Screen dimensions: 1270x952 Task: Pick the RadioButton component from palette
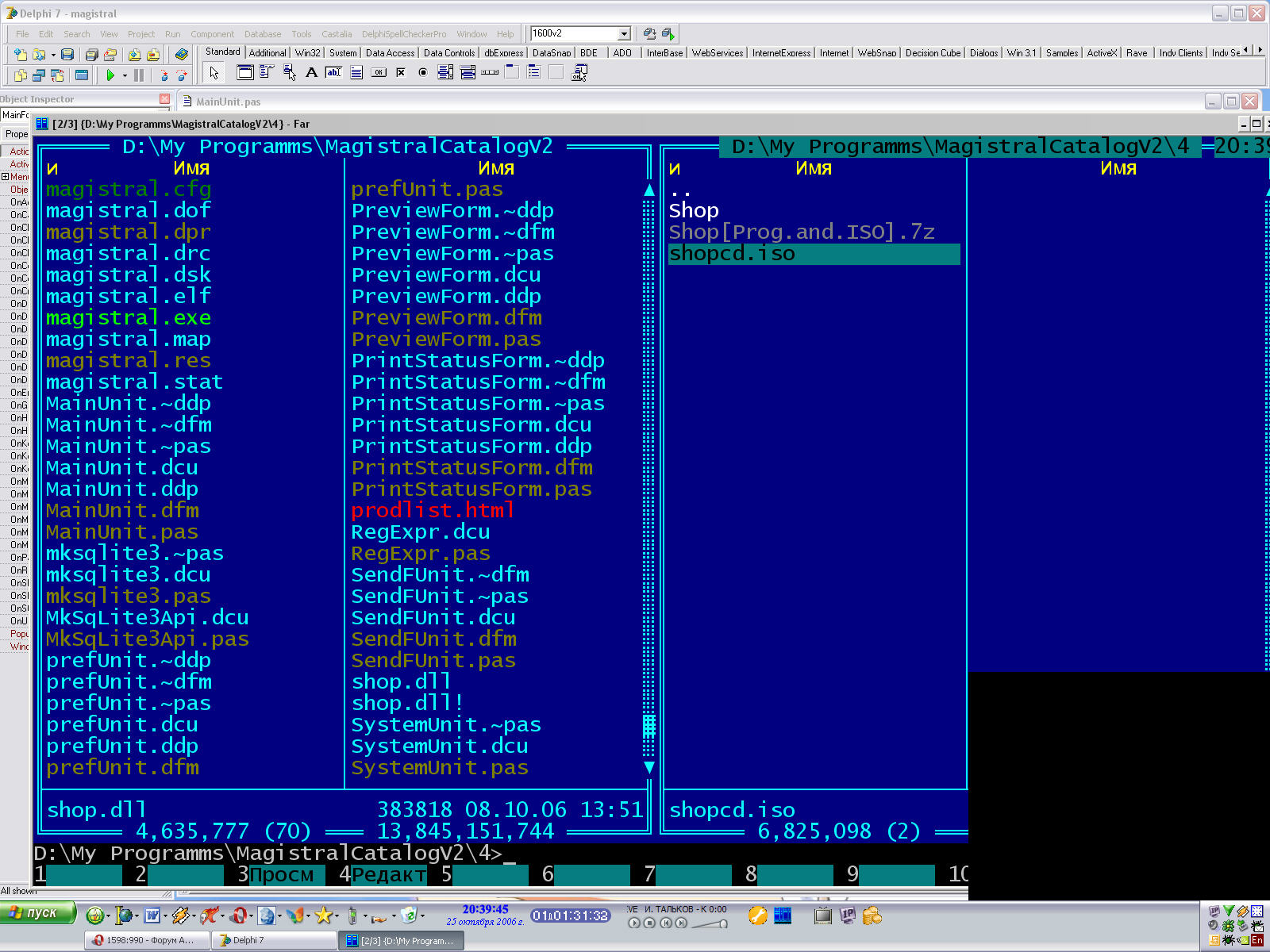pyautogui.click(x=423, y=73)
